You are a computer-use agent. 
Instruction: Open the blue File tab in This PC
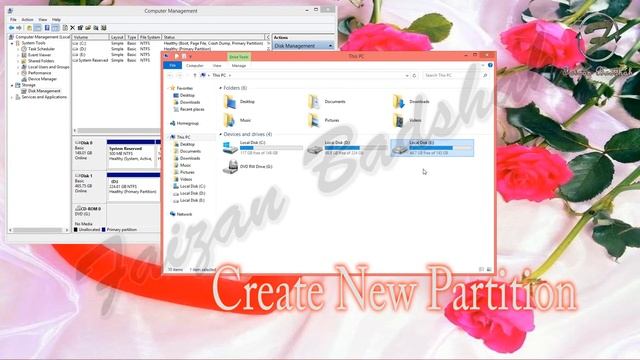(173, 65)
